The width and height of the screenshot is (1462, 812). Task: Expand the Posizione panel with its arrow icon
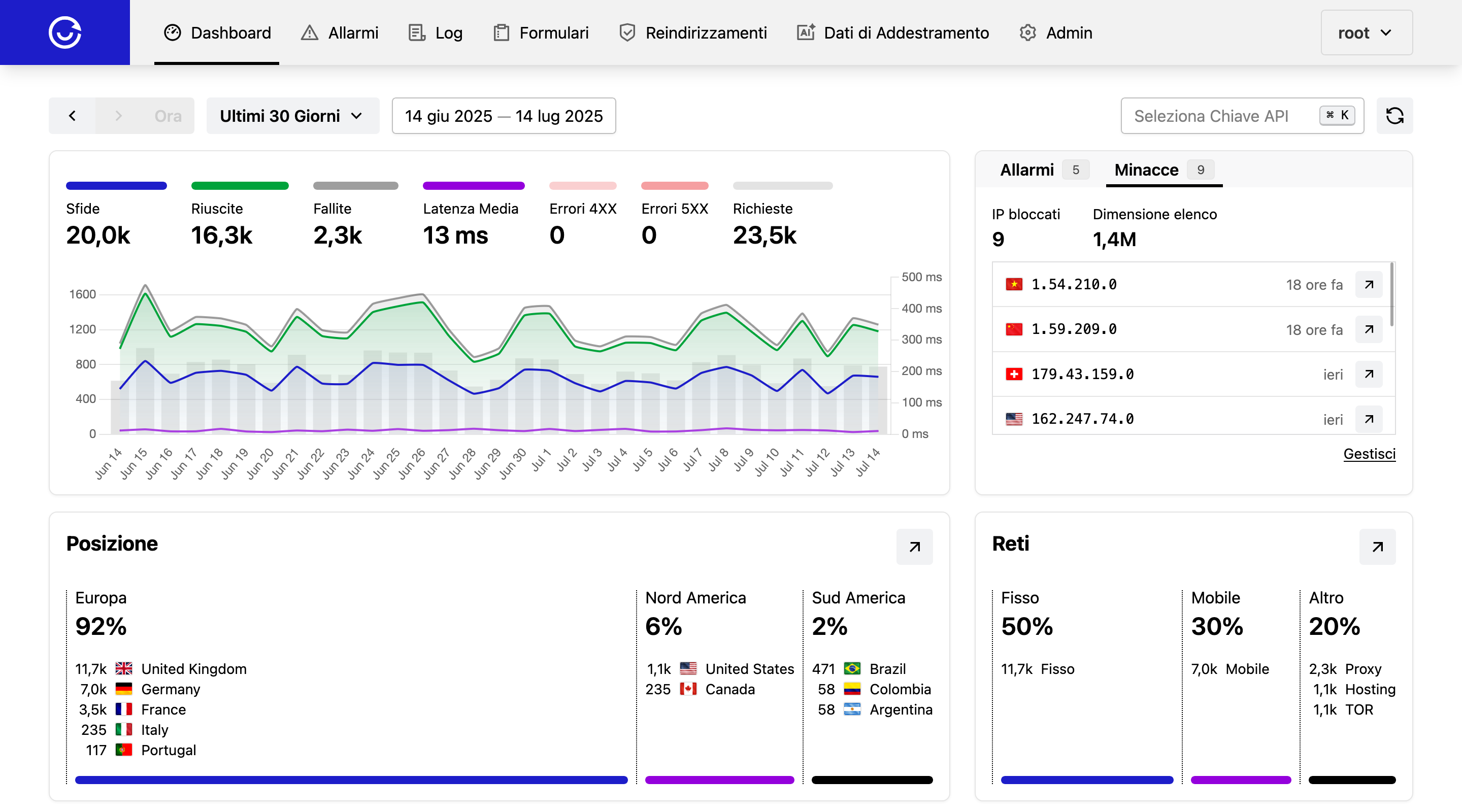tap(914, 547)
